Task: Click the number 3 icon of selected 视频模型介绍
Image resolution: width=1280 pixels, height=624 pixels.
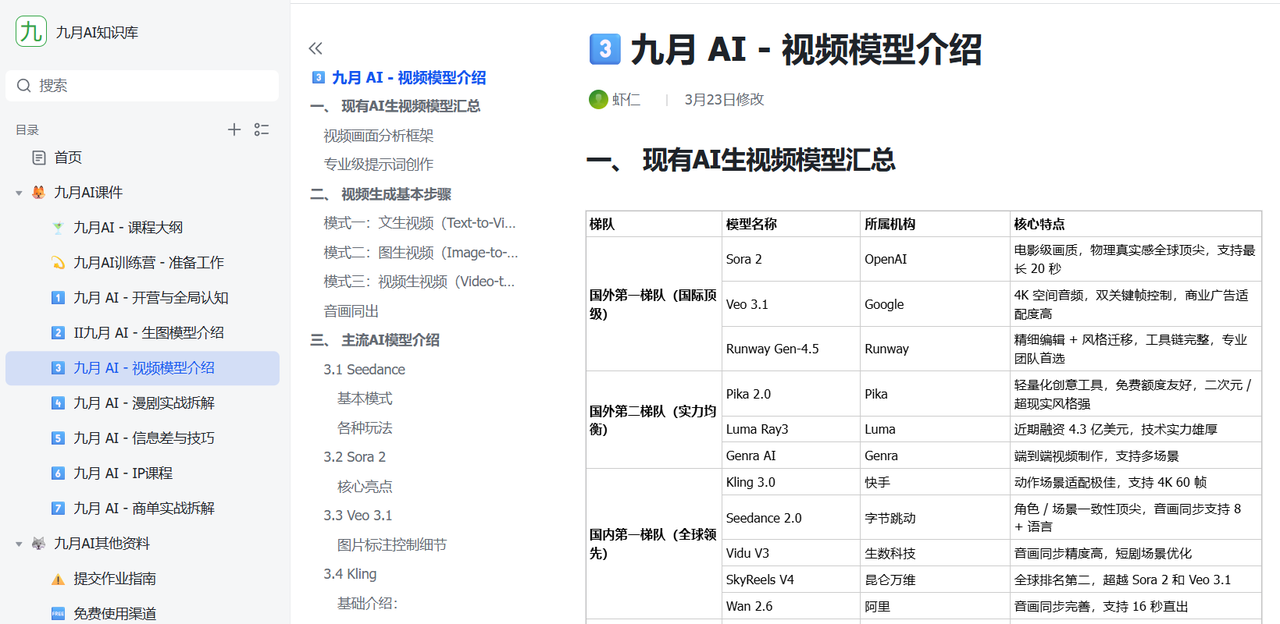Action: tap(58, 368)
